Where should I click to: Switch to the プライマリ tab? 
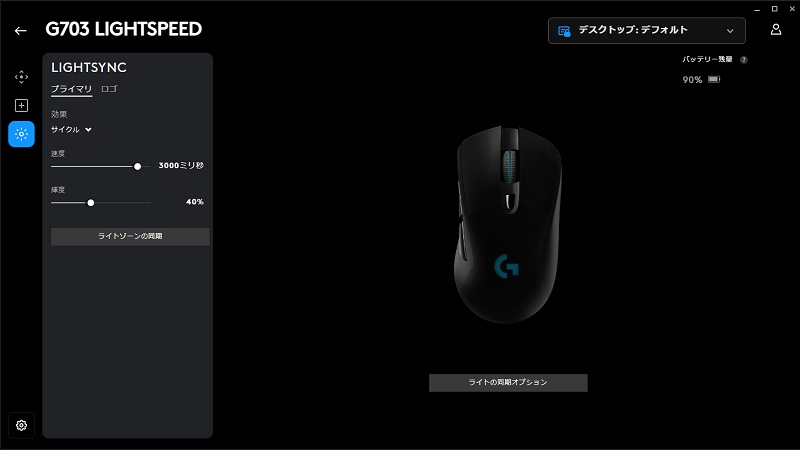(x=71, y=89)
